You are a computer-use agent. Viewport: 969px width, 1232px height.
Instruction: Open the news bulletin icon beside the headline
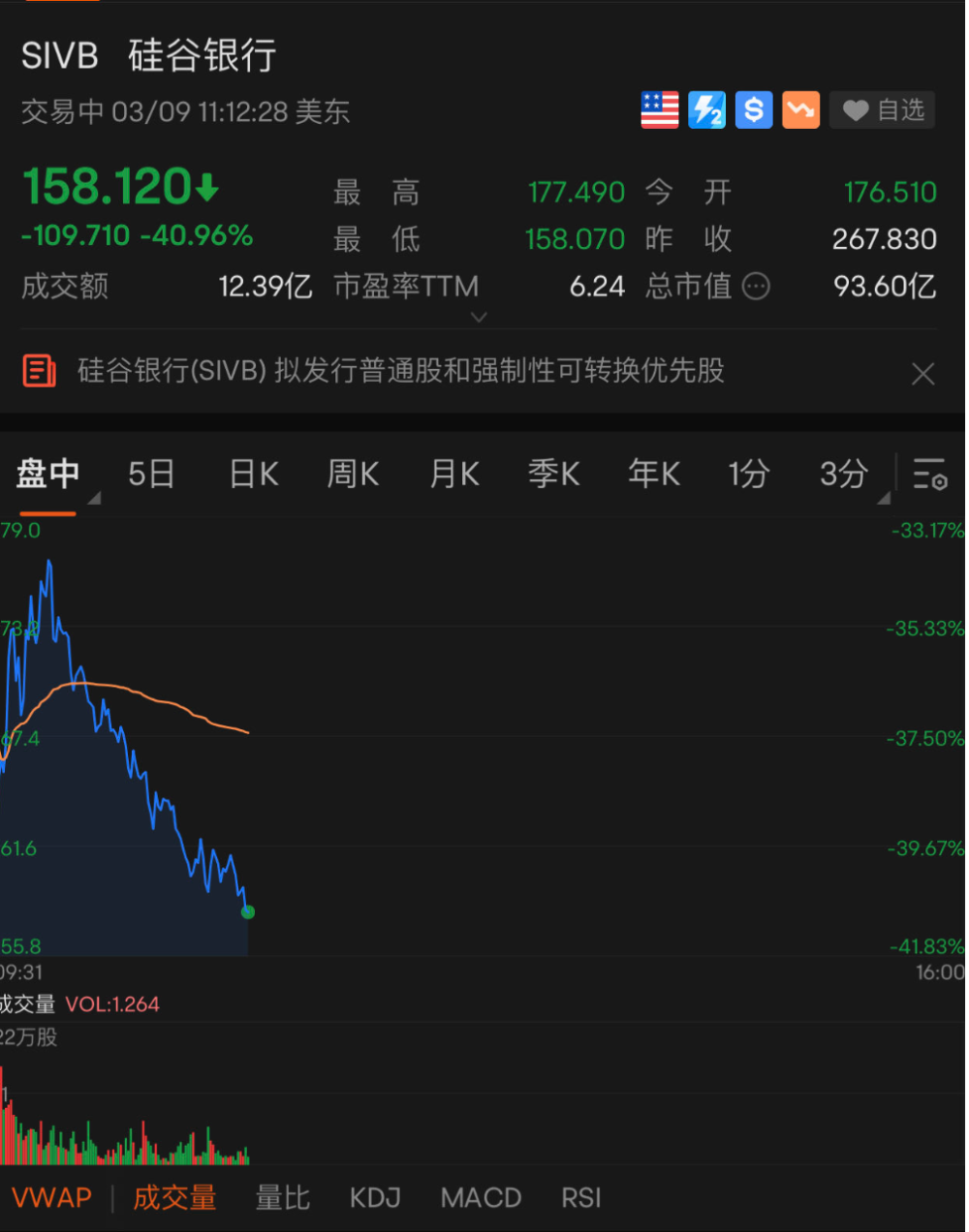pos(39,371)
